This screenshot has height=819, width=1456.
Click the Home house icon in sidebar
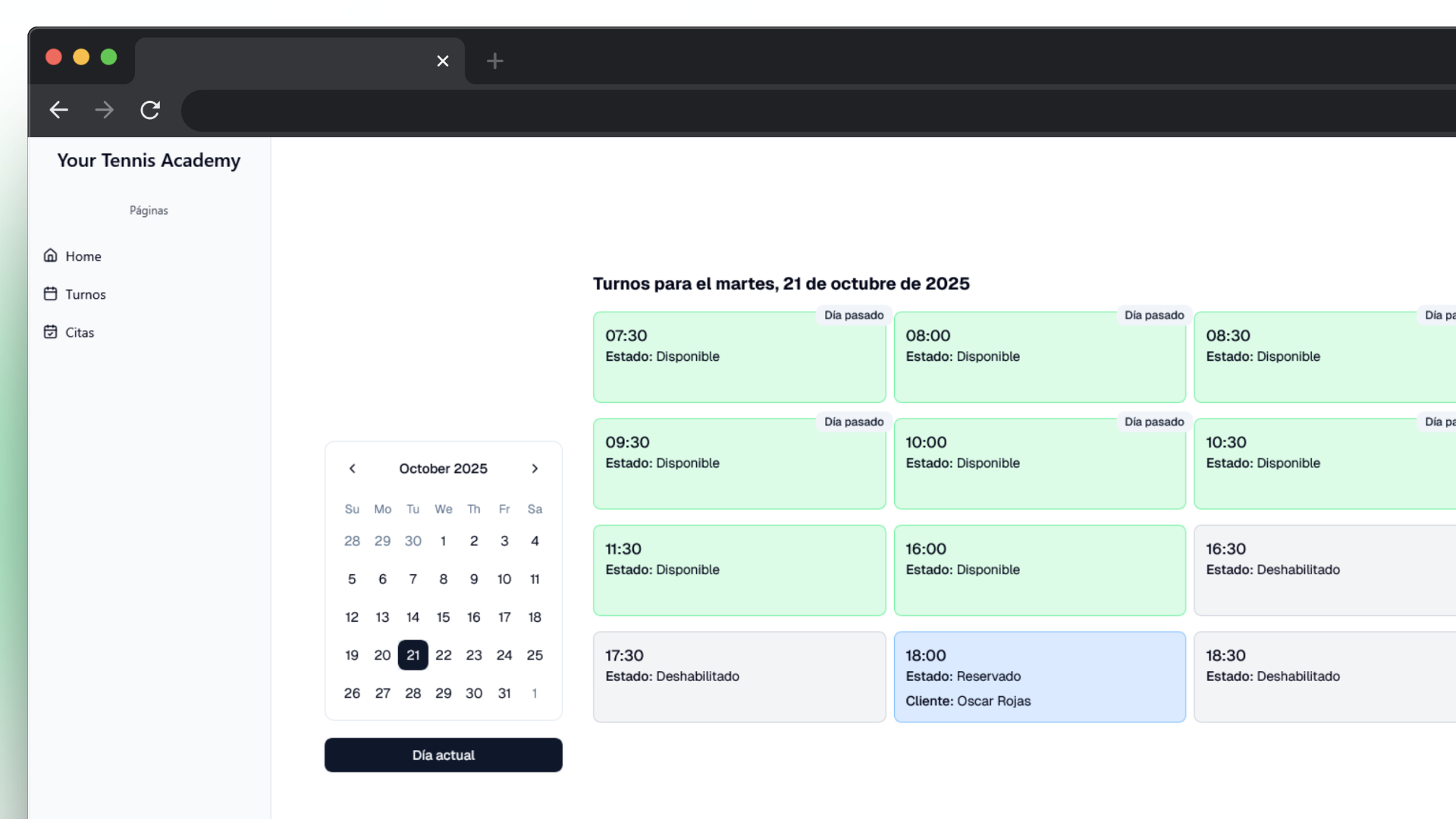[50, 256]
